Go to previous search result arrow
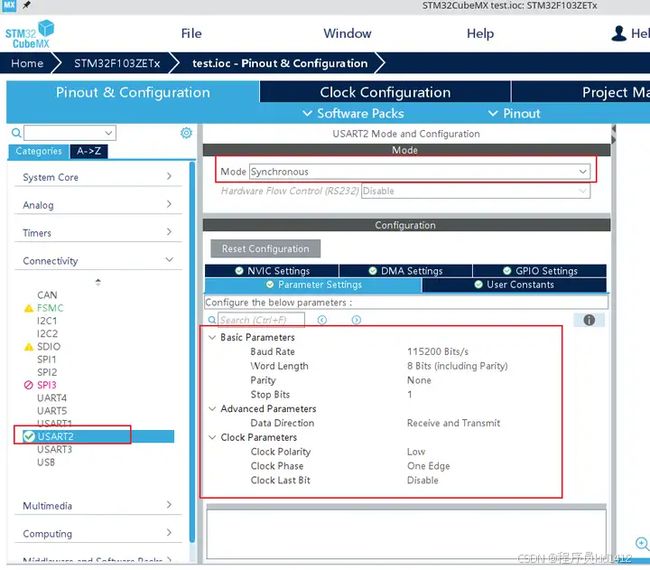 (322, 320)
